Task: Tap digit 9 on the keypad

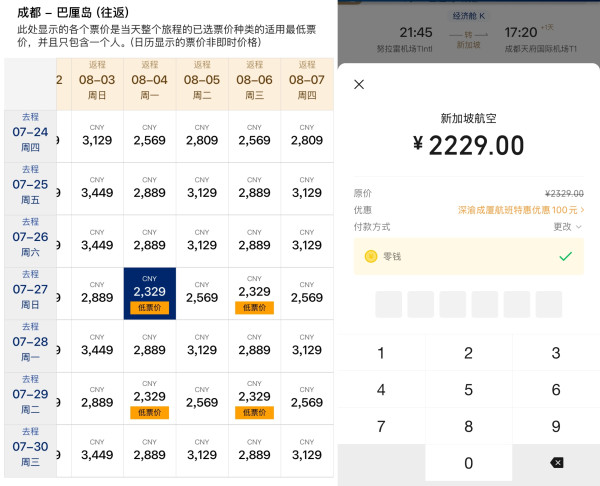Action: click(x=556, y=426)
